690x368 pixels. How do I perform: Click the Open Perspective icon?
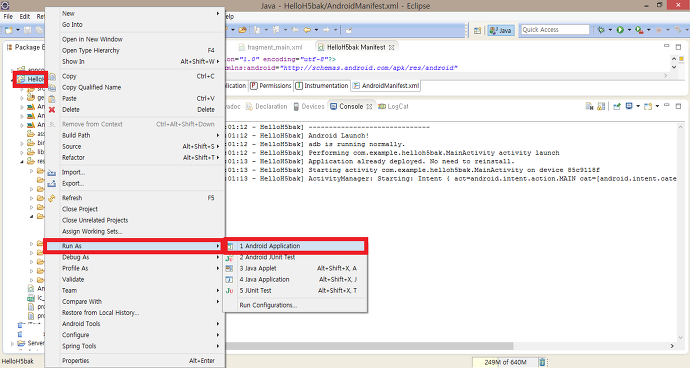click(478, 30)
